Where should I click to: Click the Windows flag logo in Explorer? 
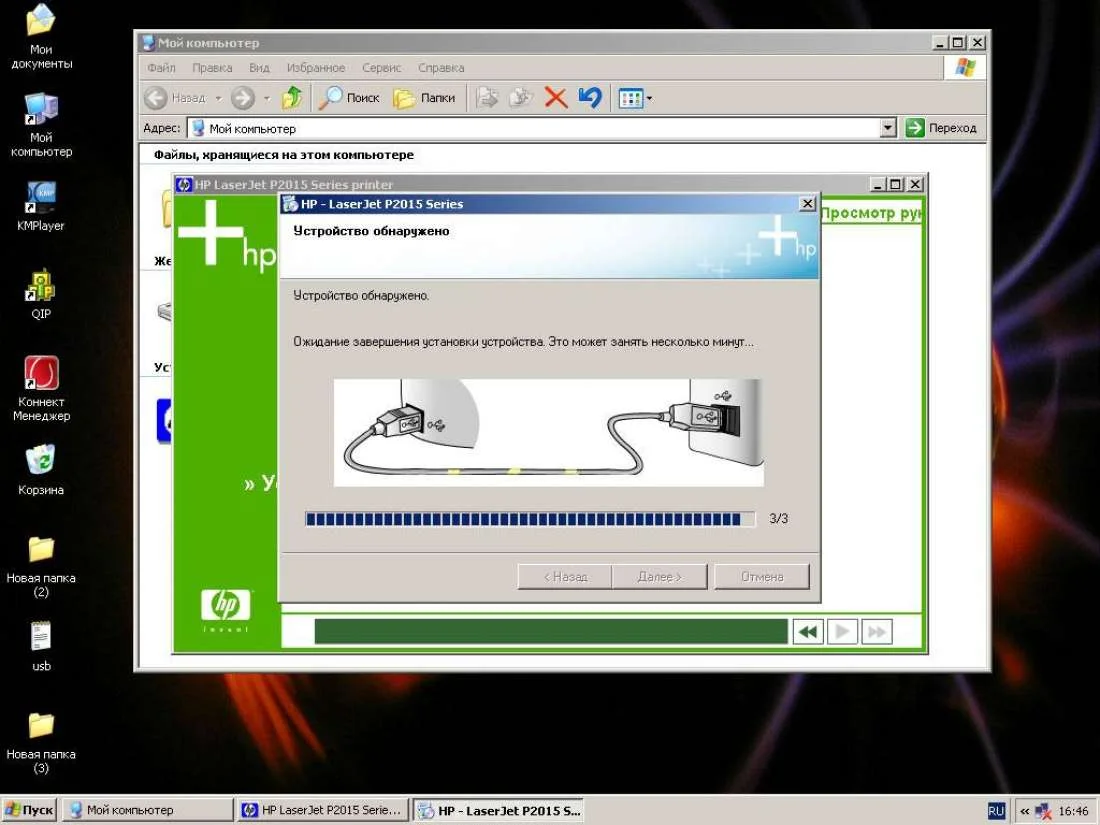[x=965, y=67]
